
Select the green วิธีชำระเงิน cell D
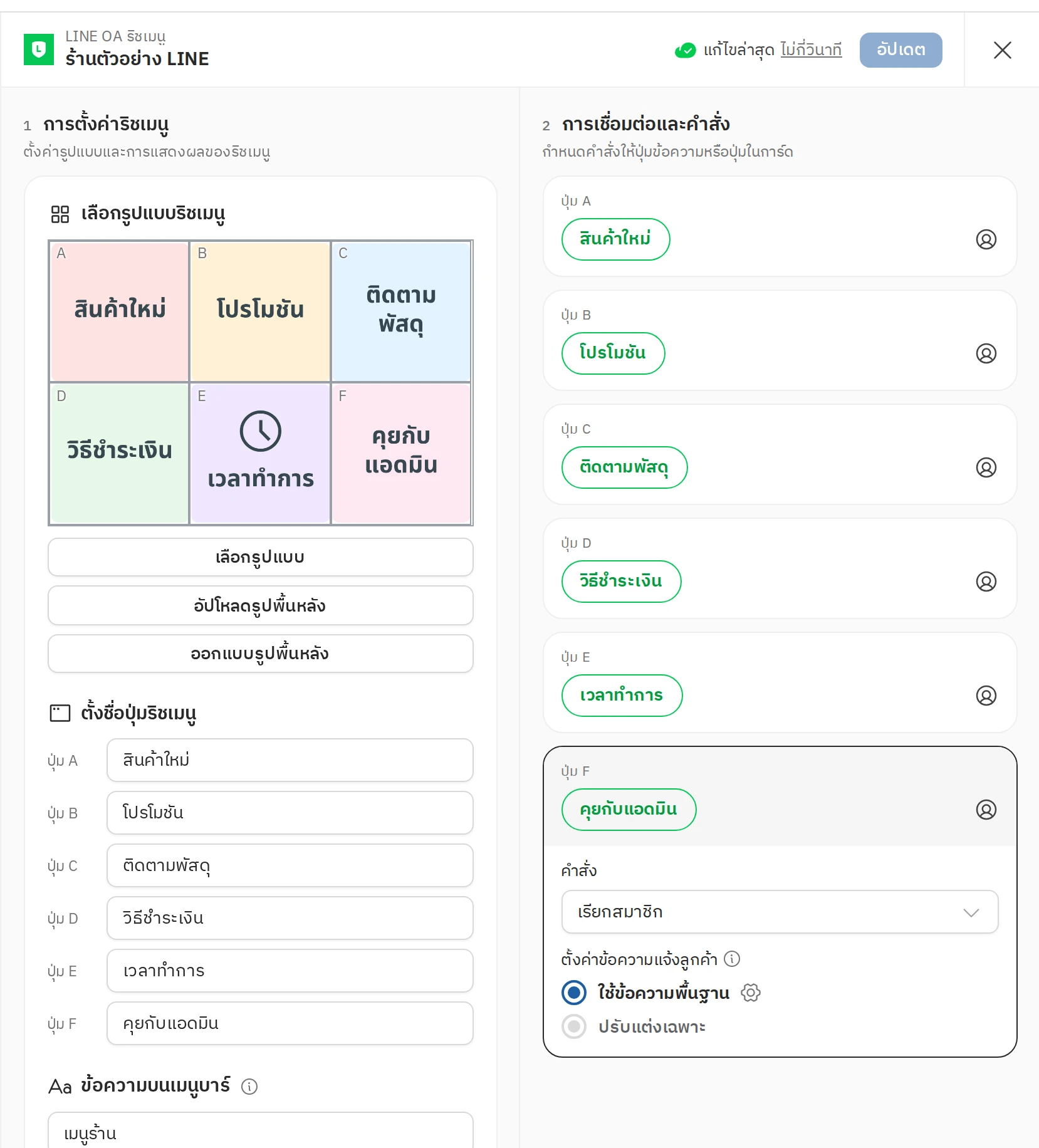(x=120, y=453)
